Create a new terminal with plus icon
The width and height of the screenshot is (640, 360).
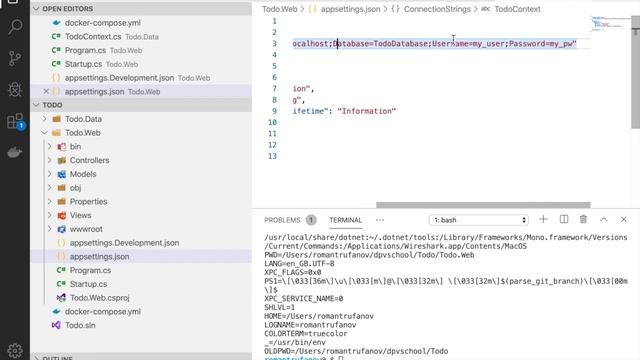[543, 220]
